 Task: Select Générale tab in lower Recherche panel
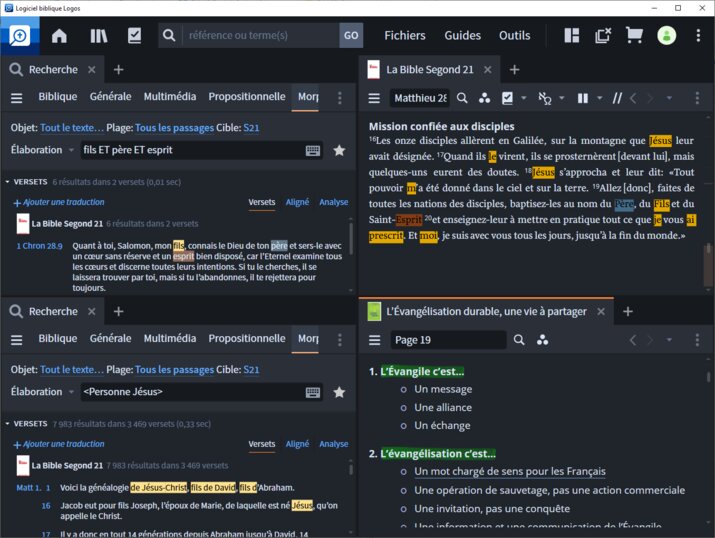110,339
